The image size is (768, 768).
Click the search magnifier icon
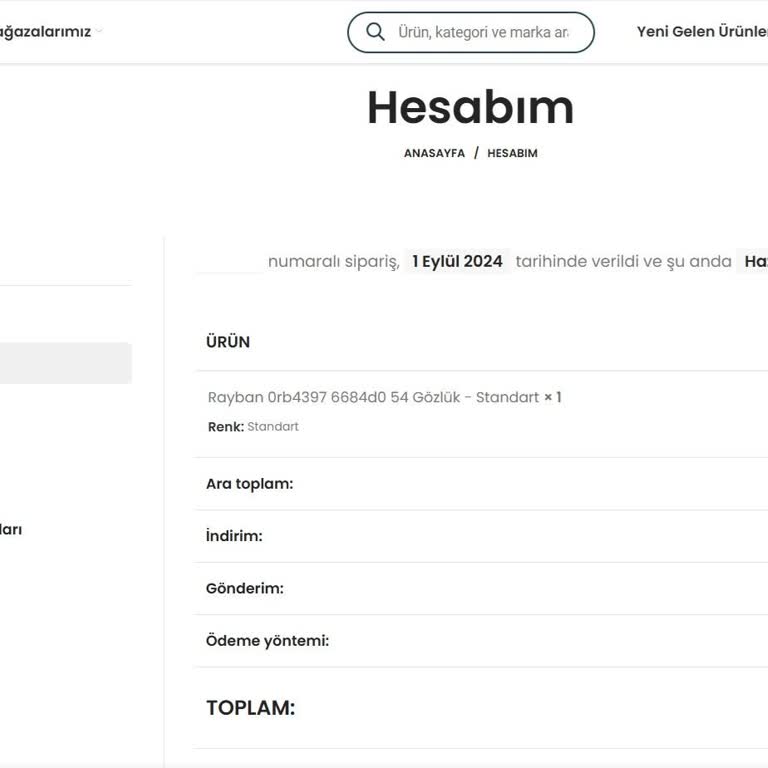[375, 32]
